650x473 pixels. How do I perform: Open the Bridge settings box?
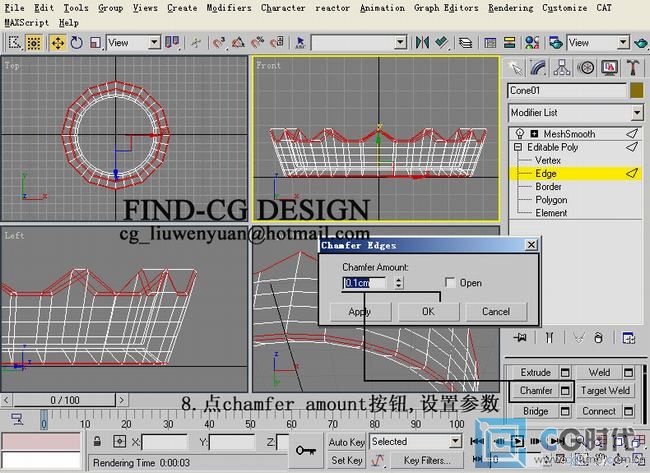(565, 411)
